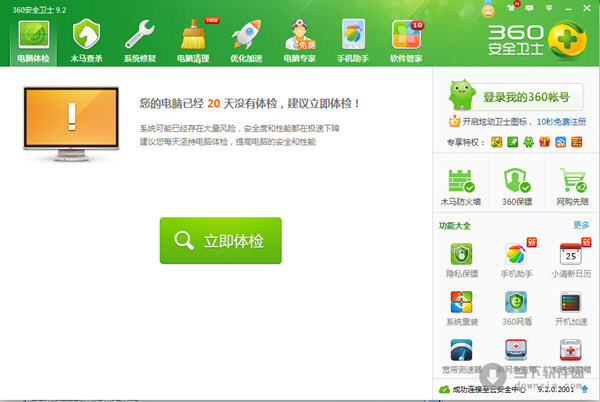Click the medal icon in title bar
Screen dimensions: 600x402
[488, 9]
